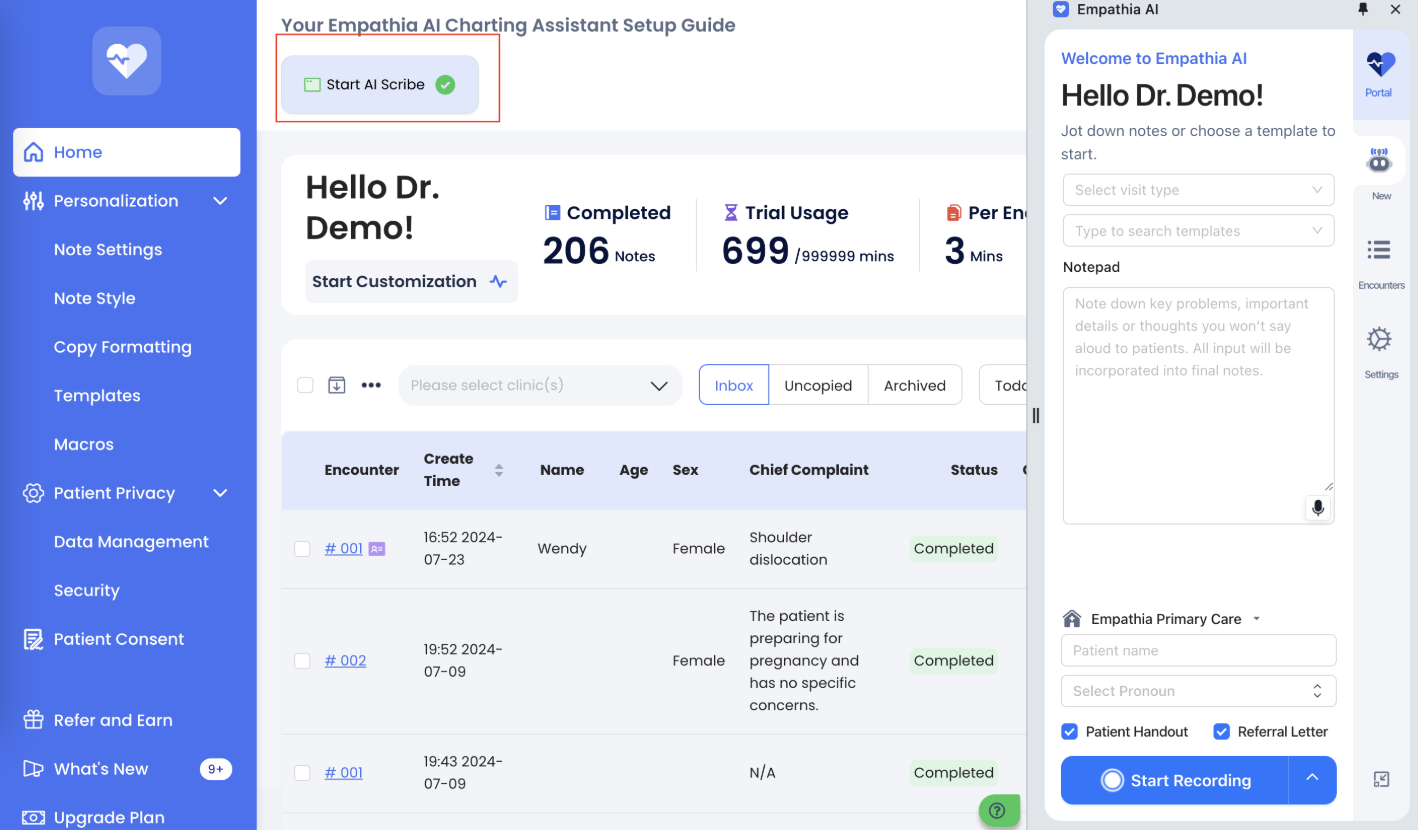Click the Notepad microphone dictation icon
Viewport: 1418px width, 830px height.
click(x=1318, y=508)
